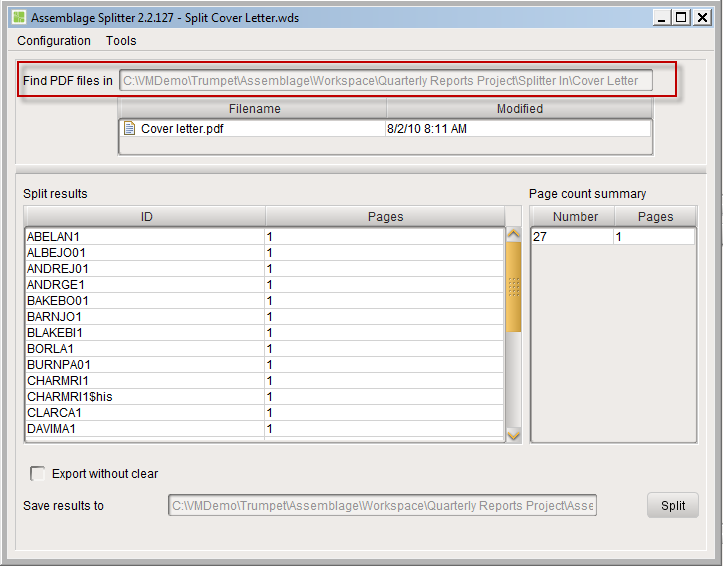Click the Split button
The image size is (723, 566).
[x=673, y=506]
